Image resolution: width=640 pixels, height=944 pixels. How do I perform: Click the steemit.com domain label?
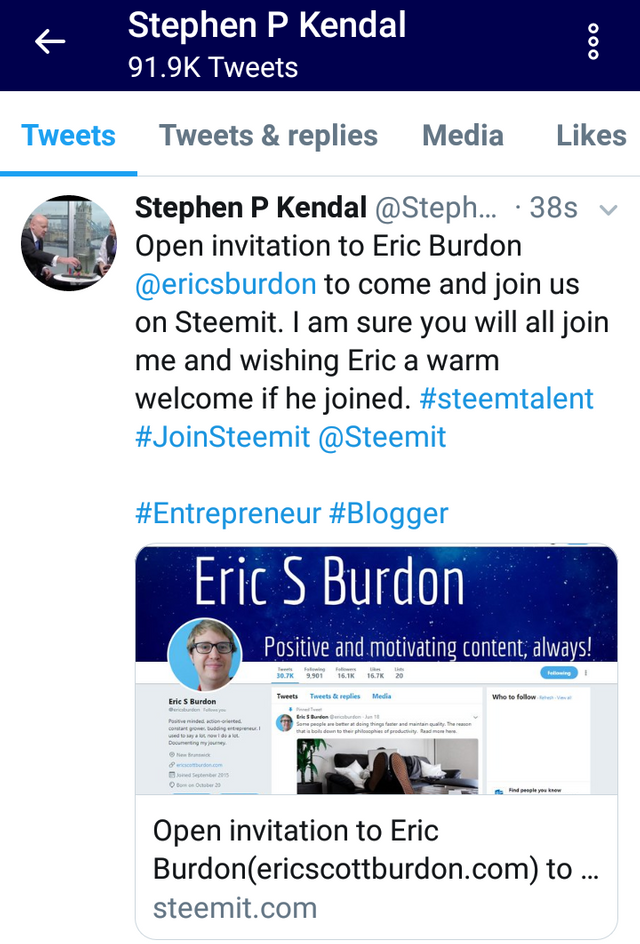pos(235,908)
